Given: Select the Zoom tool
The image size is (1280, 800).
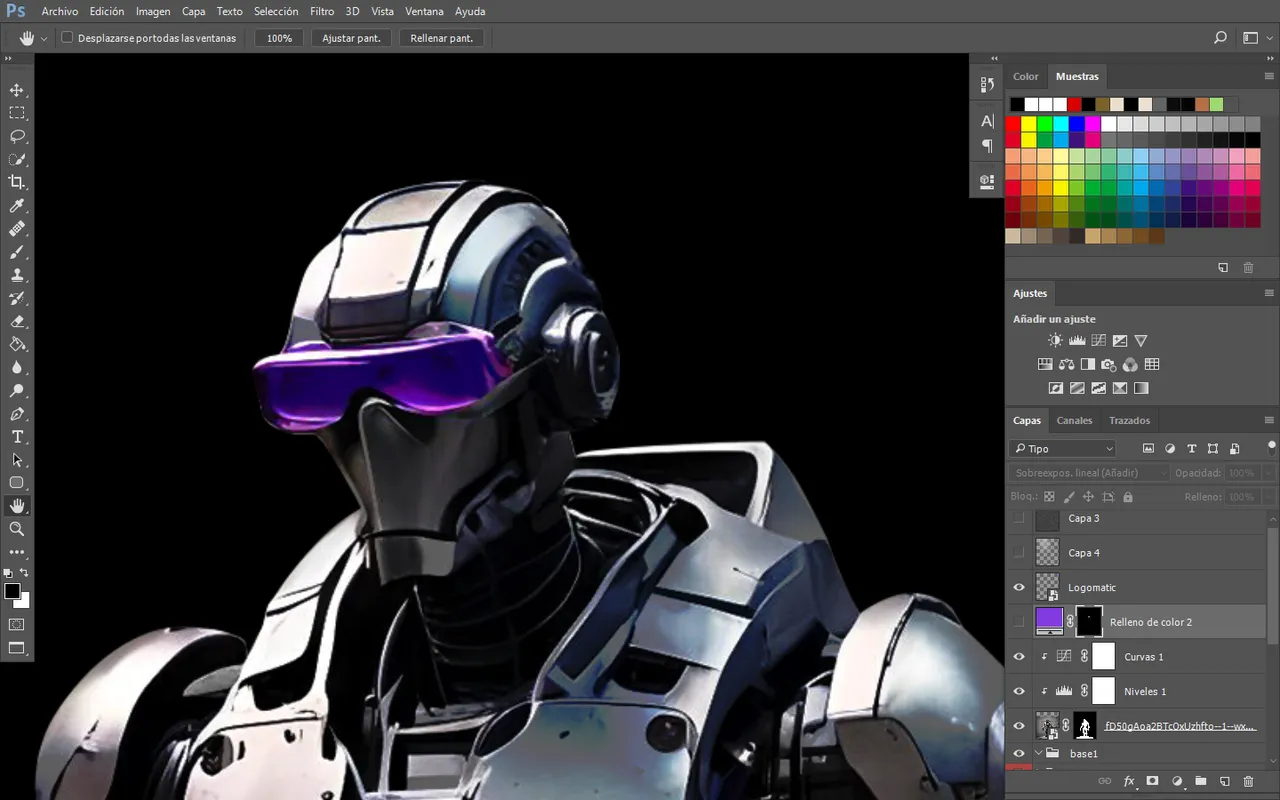Looking at the screenshot, I should tap(17, 529).
